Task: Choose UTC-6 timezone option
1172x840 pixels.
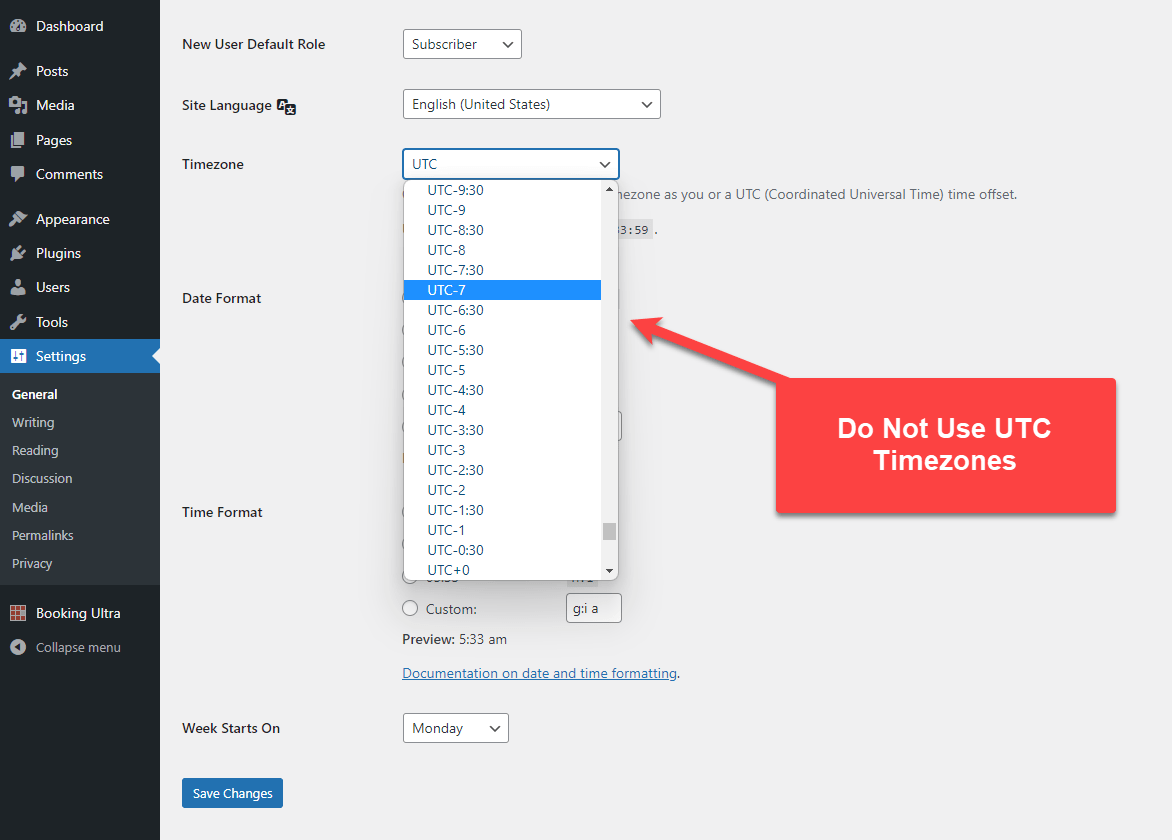Action: [x=502, y=330]
